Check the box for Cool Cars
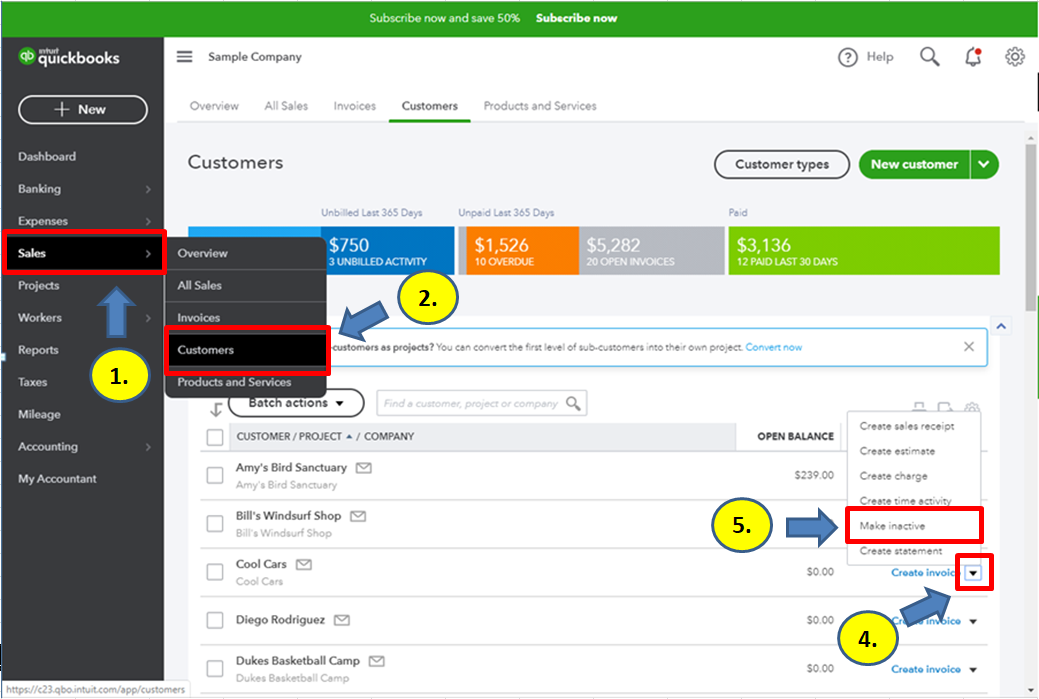This screenshot has height=699, width=1039. pos(215,572)
